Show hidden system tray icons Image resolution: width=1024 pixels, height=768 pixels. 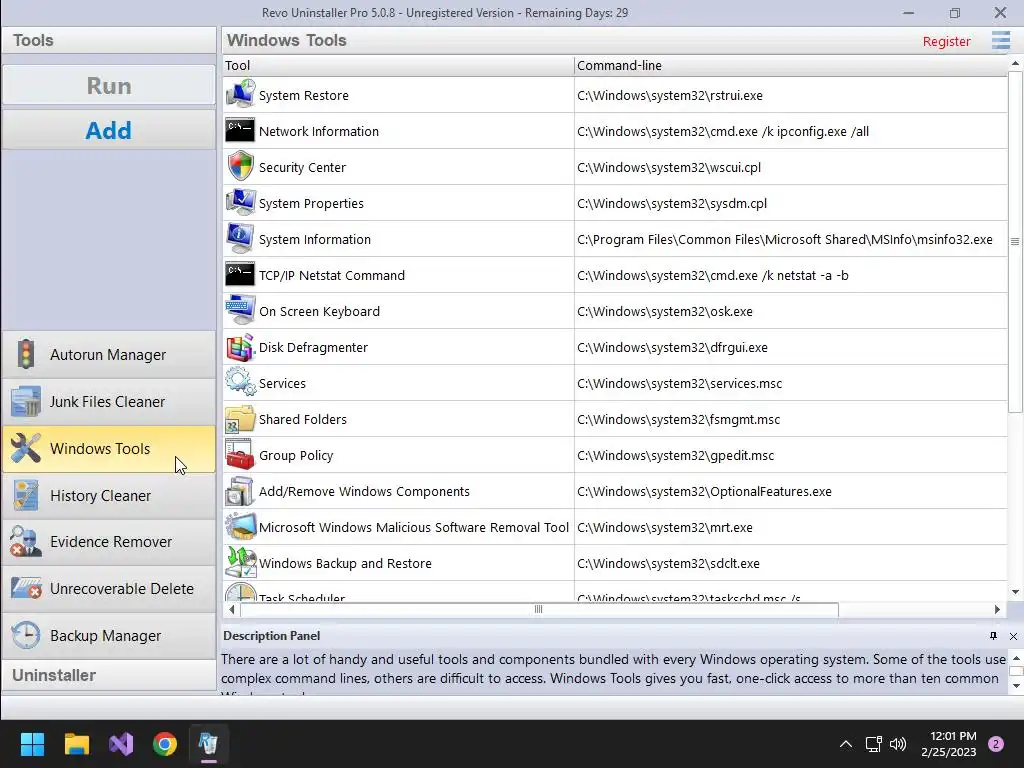846,744
